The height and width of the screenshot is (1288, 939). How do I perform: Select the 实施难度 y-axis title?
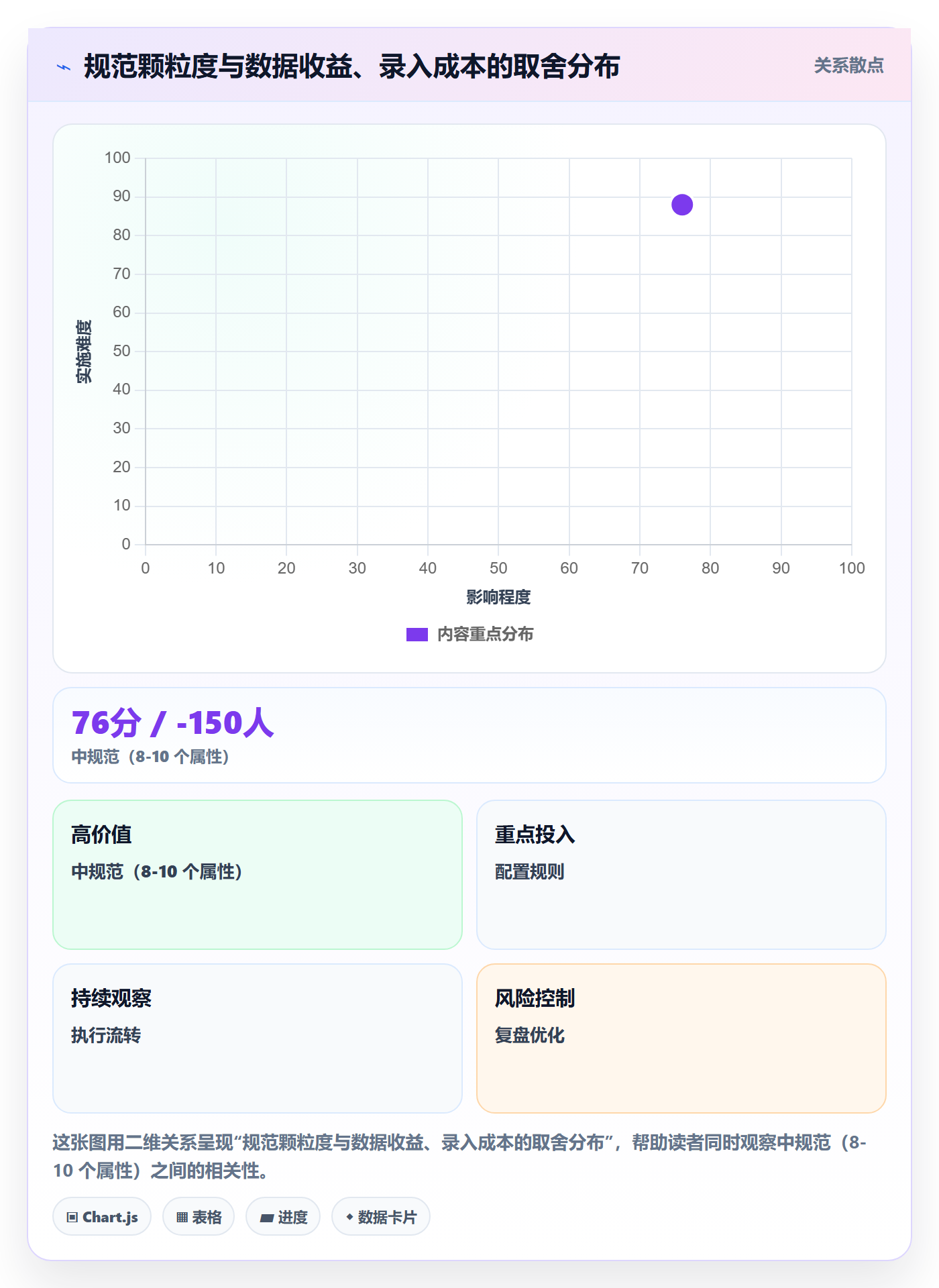click(x=84, y=352)
